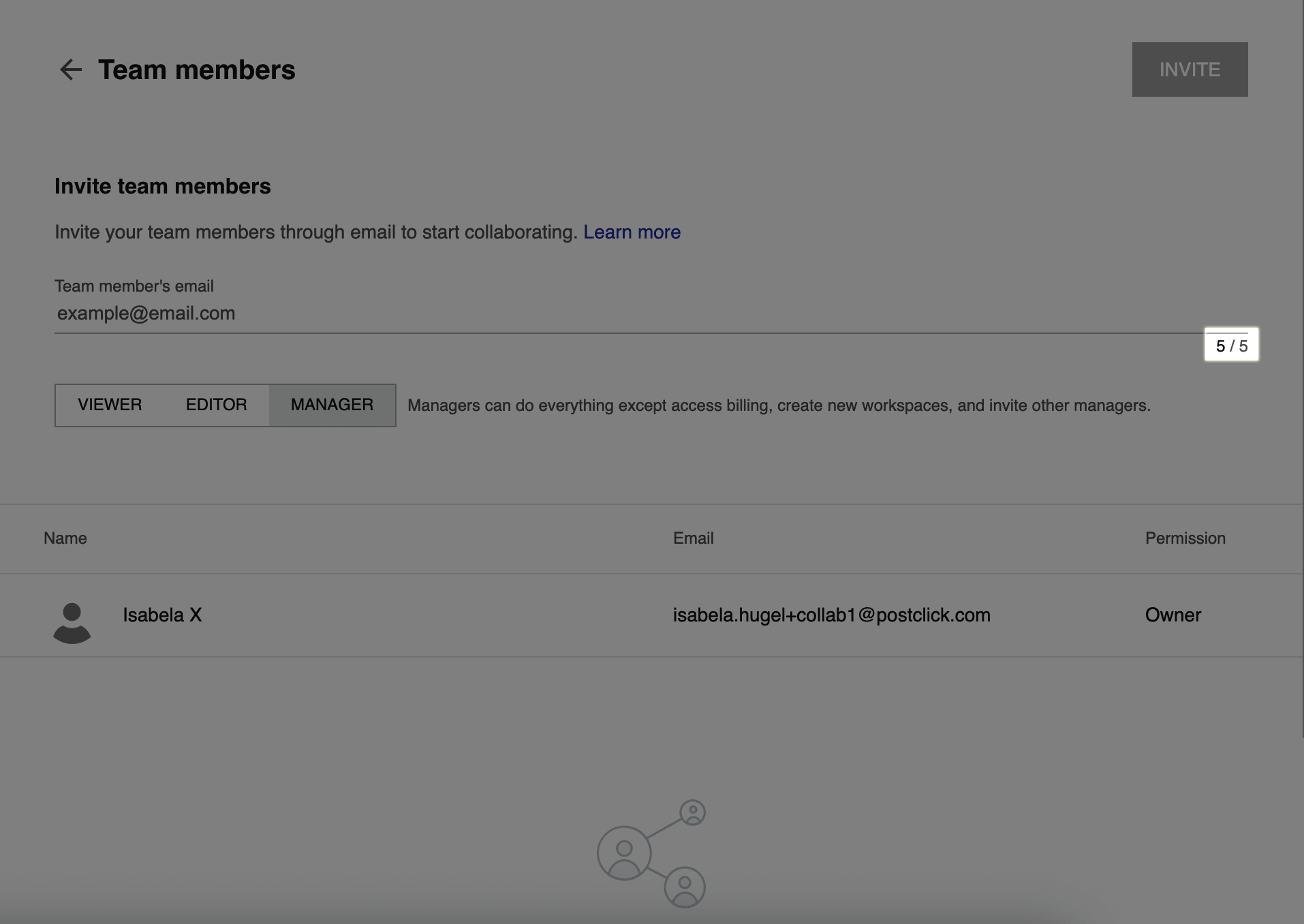Click the Team members page title
Viewport: 1304px width, 924px height.
pyautogui.click(x=197, y=70)
